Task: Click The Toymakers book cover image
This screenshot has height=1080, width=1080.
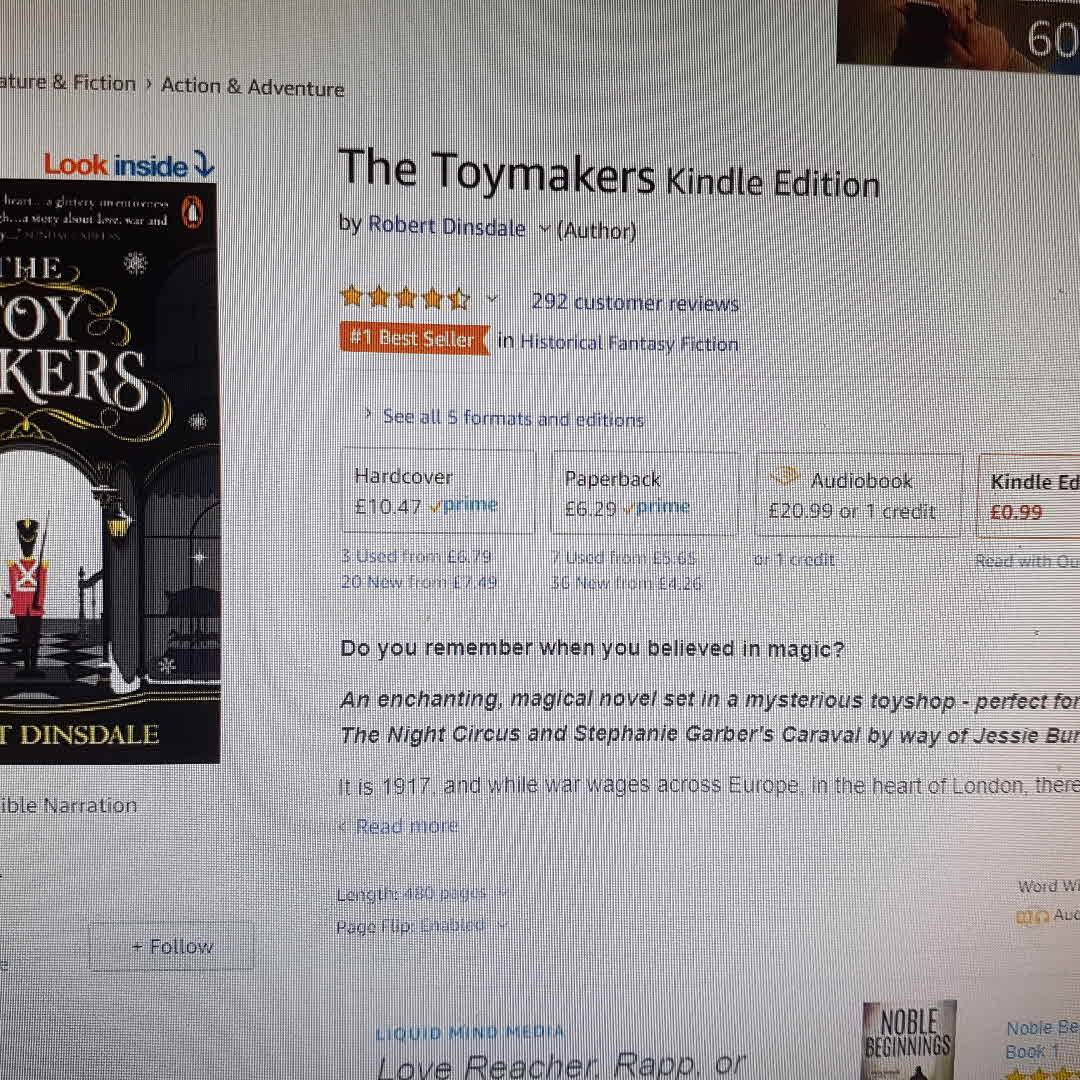Action: [x=109, y=472]
